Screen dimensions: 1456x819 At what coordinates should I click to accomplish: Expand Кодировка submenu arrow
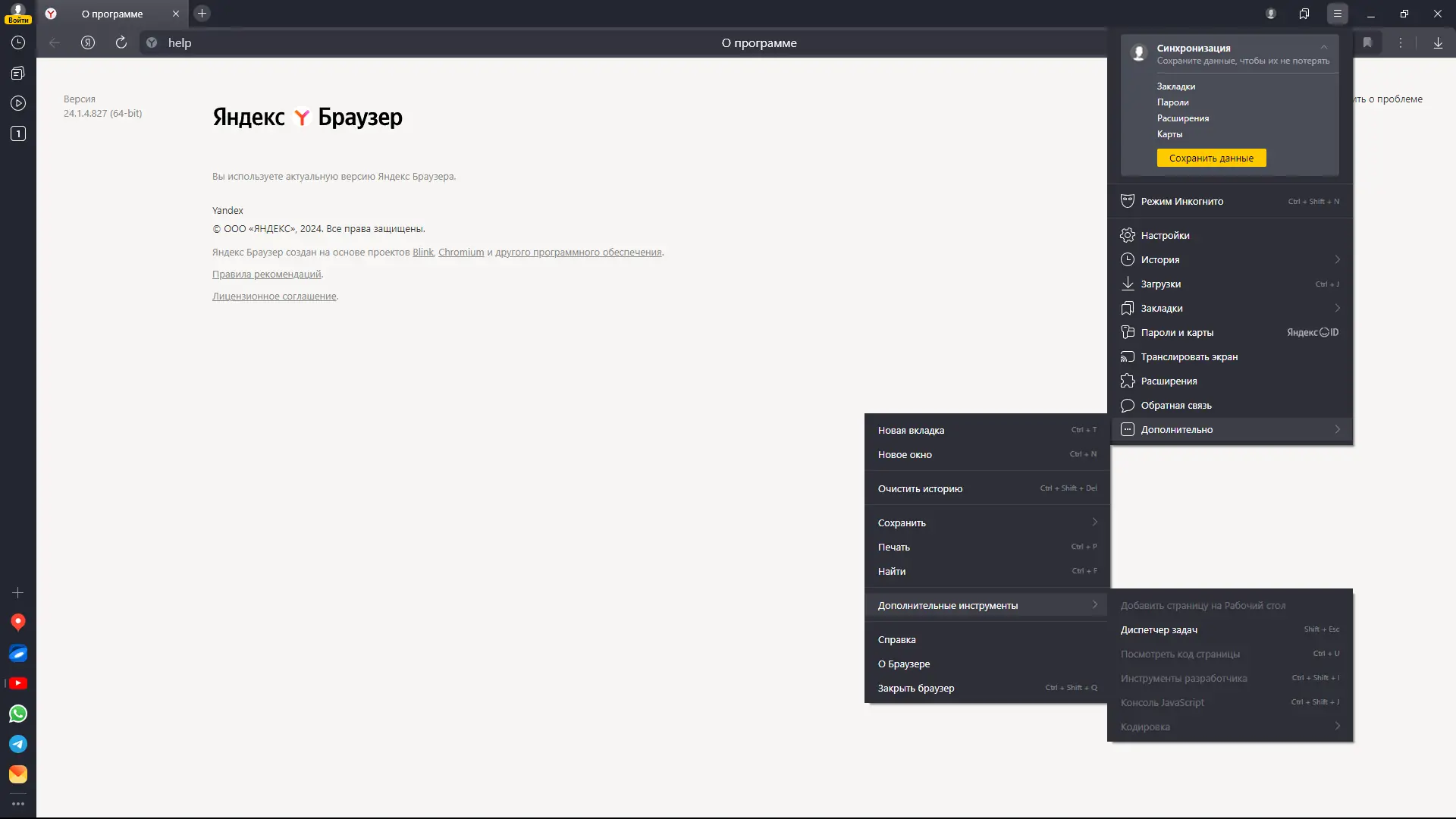1337,726
